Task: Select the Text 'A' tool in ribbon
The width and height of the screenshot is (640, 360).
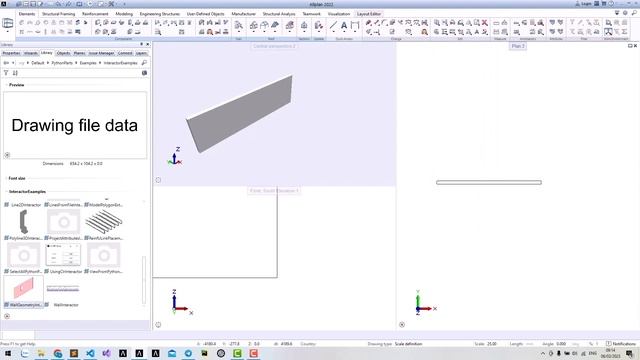Action: [x=344, y=25]
